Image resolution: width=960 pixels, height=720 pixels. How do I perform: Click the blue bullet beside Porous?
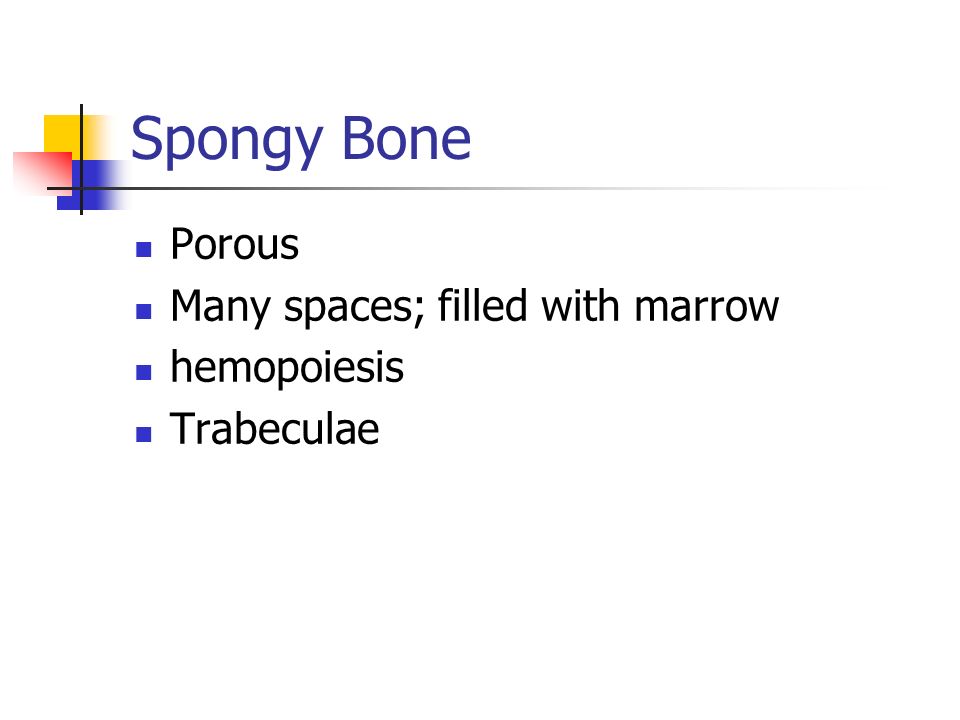pos(144,250)
